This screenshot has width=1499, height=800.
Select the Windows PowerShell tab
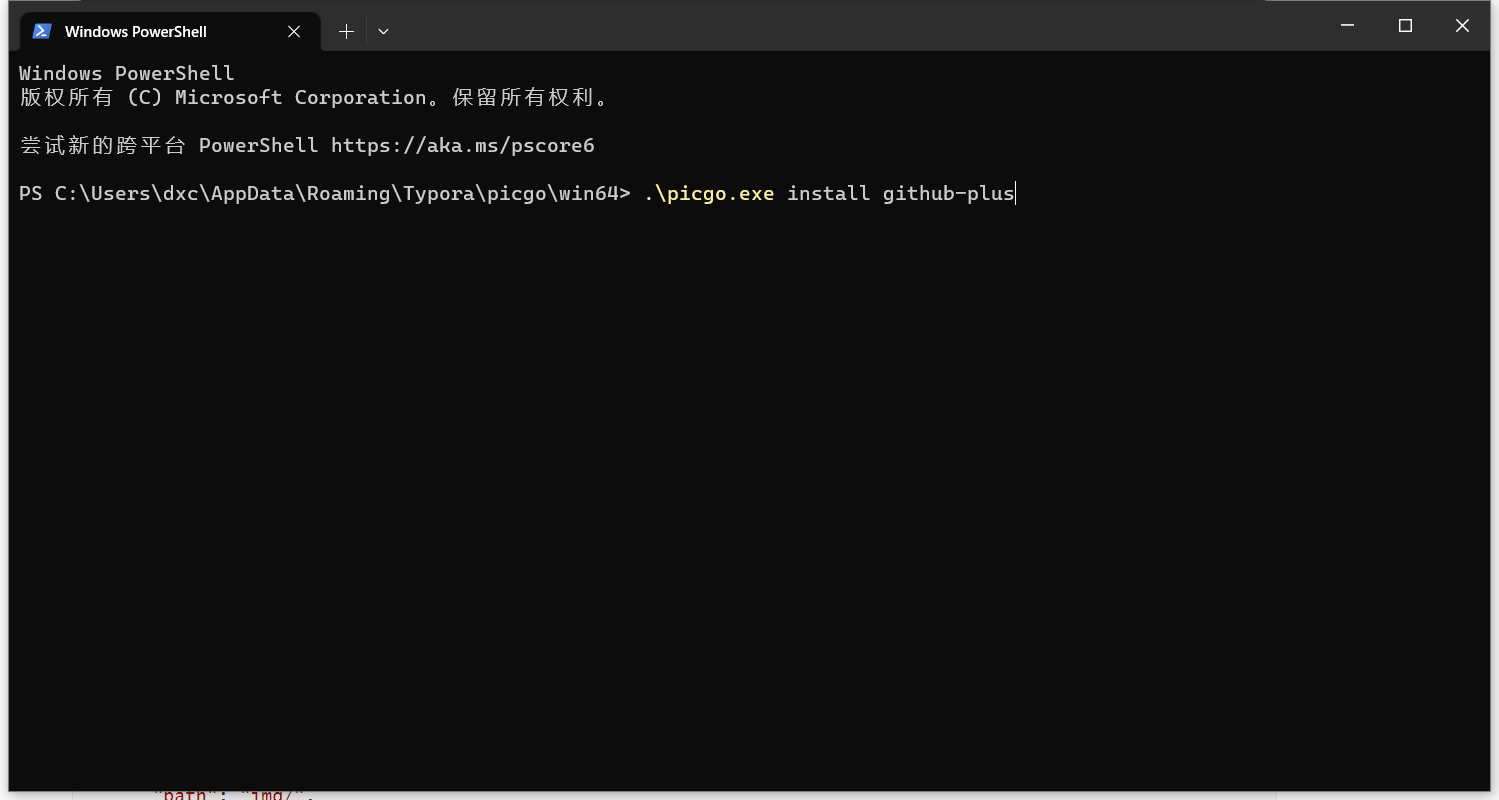coord(160,31)
